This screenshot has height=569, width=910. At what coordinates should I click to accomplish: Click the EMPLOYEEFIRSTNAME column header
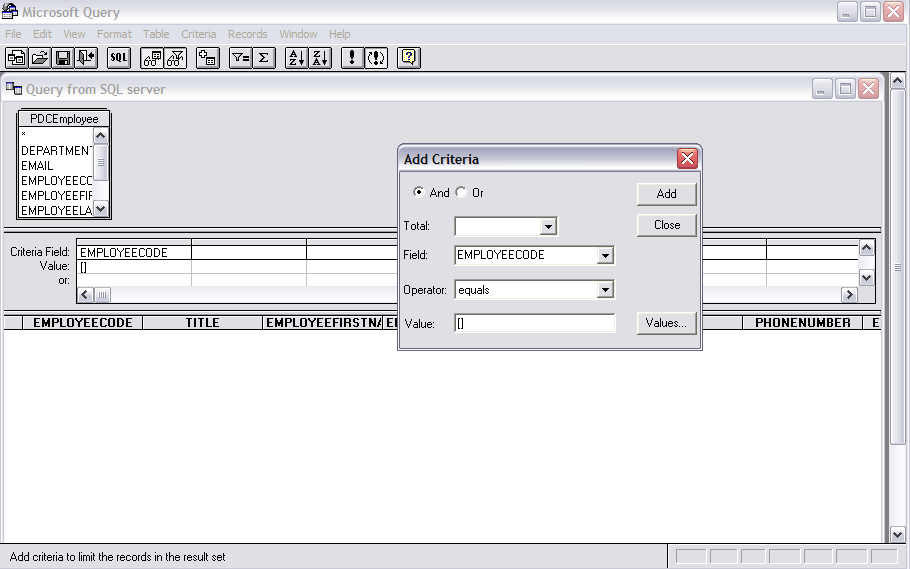pyautogui.click(x=323, y=323)
